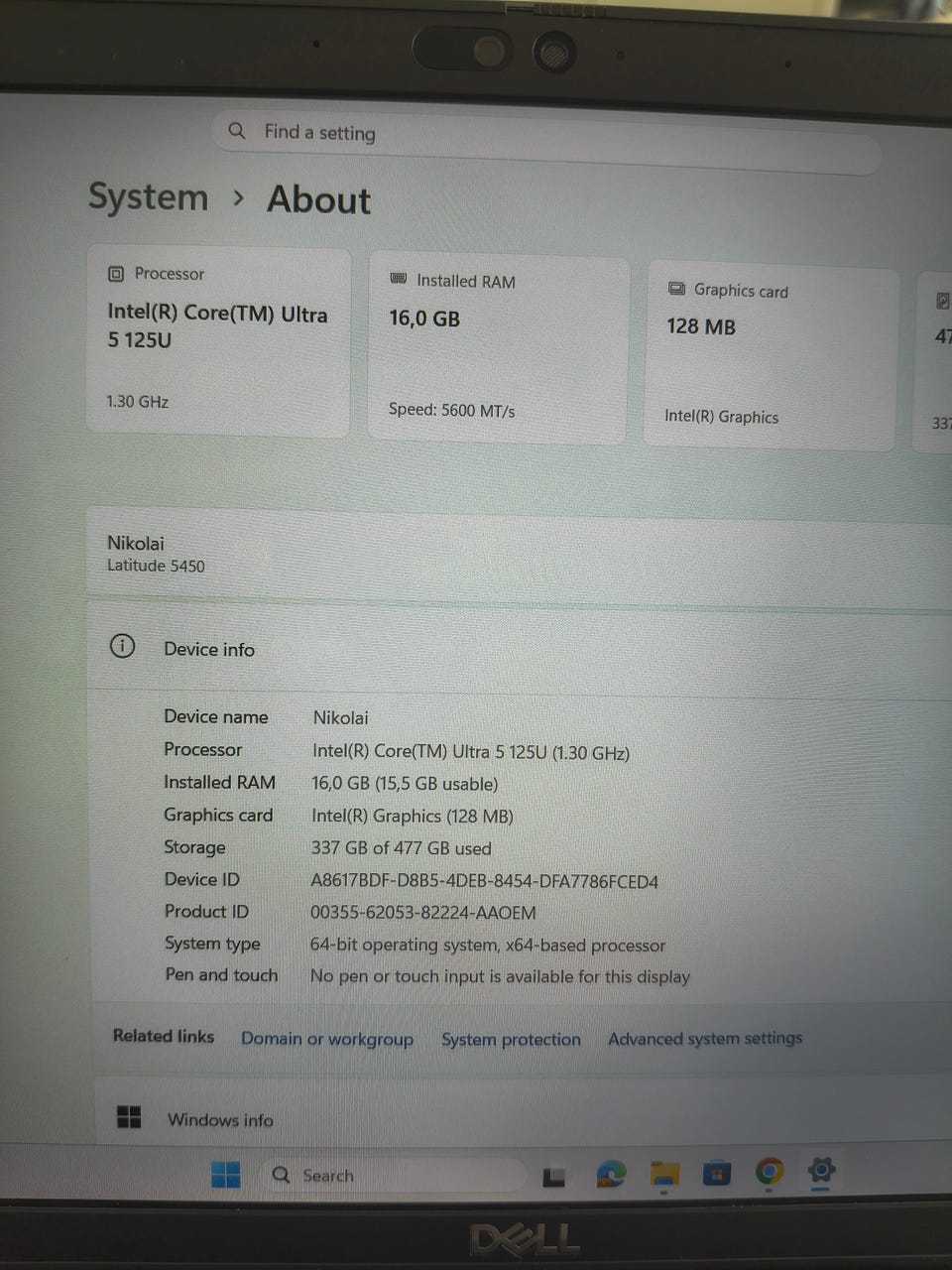
Task: Click the Graphics card monitor icon
Action: click(676, 289)
